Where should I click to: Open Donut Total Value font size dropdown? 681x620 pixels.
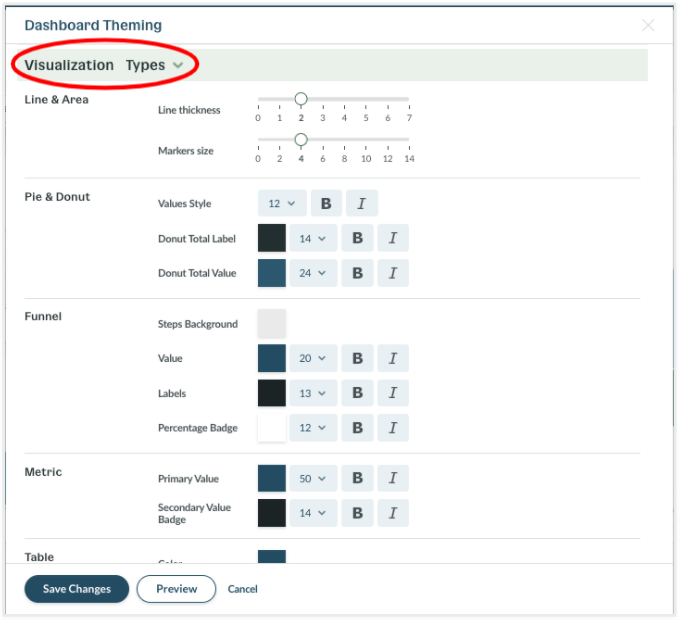pos(313,273)
